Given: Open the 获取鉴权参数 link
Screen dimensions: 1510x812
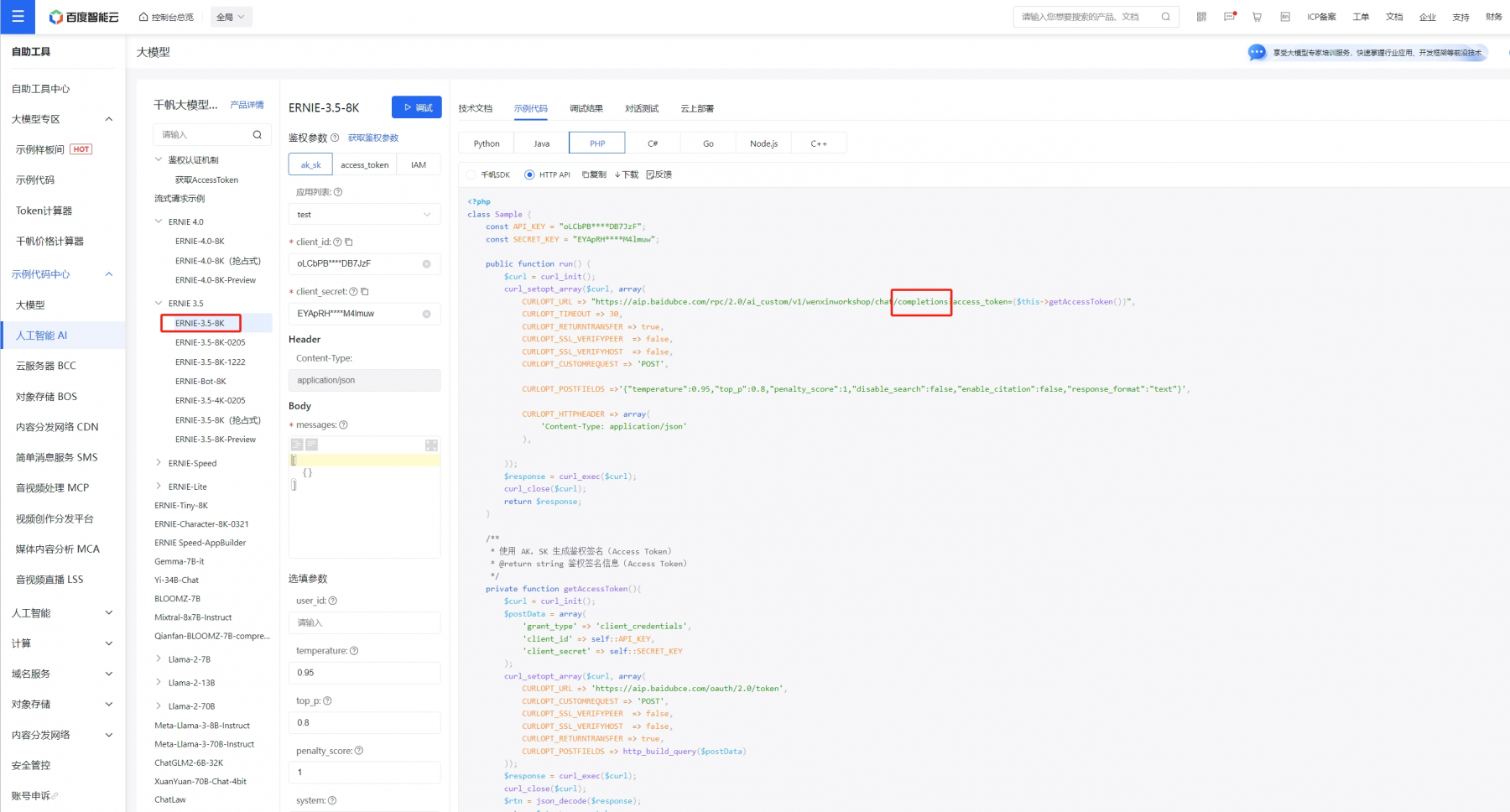Looking at the screenshot, I should [373, 138].
